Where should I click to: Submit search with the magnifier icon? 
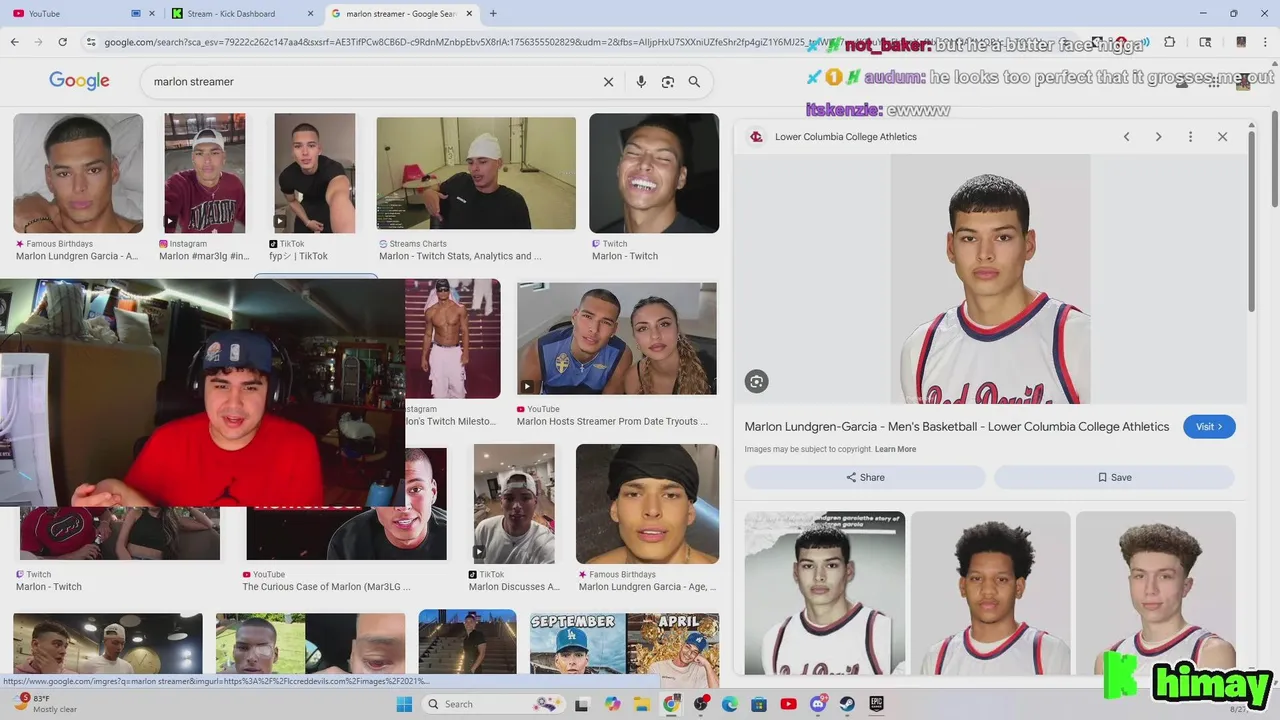coord(694,82)
